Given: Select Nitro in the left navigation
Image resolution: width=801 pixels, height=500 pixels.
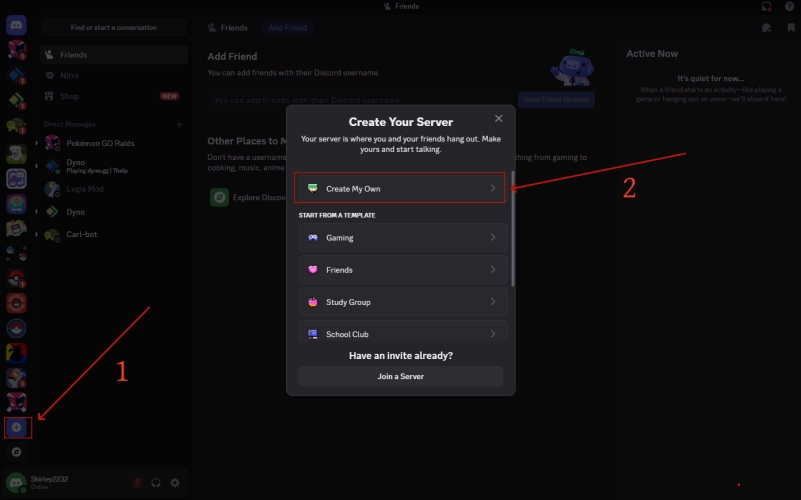Looking at the screenshot, I should pos(114,75).
